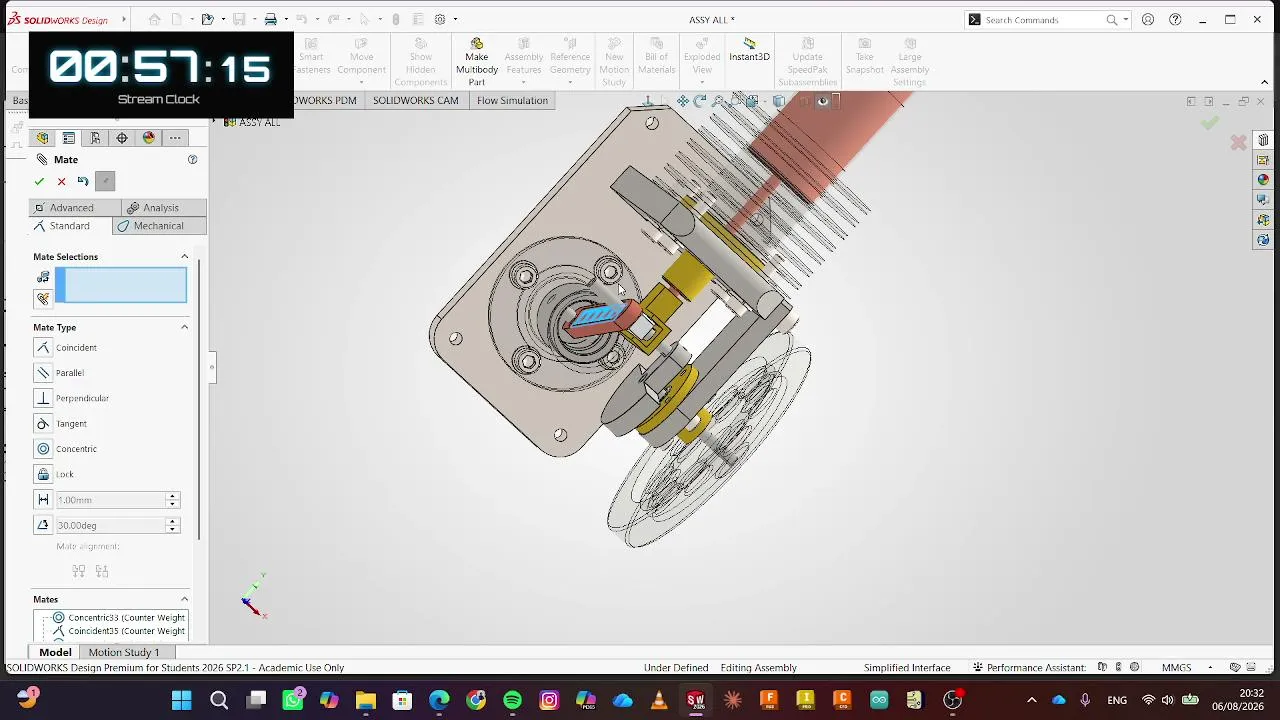Image resolution: width=1280 pixels, height=720 pixels.
Task: Open the Appearances color-ball icon in the task pane
Action: [1263, 180]
